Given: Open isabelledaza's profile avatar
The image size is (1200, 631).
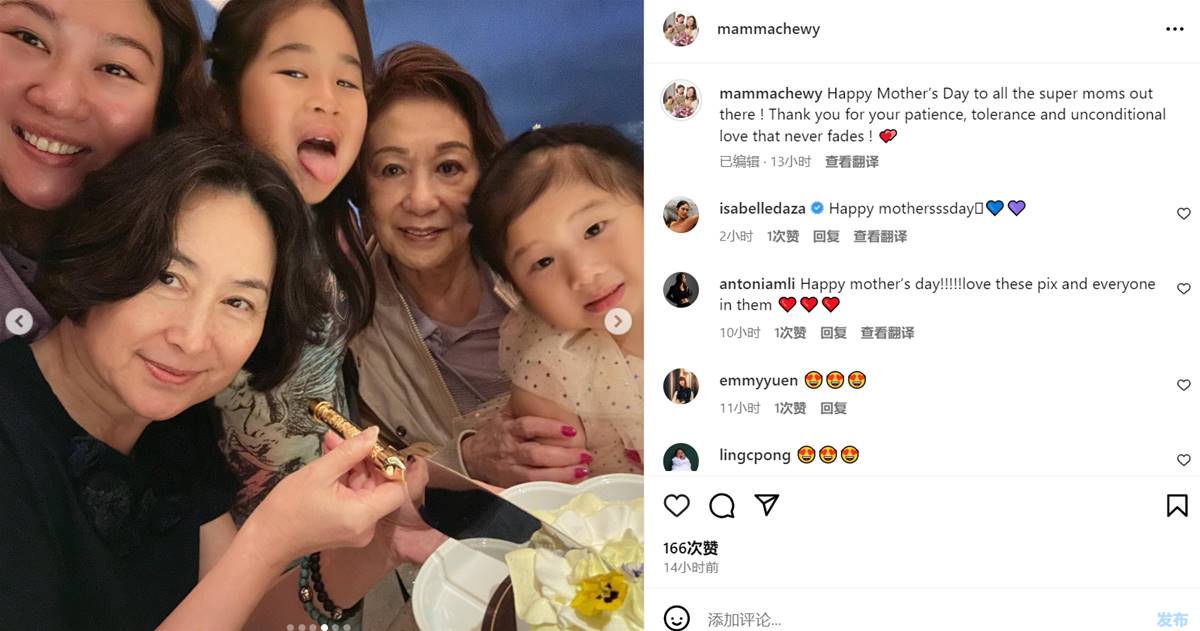Looking at the screenshot, I should click(681, 214).
